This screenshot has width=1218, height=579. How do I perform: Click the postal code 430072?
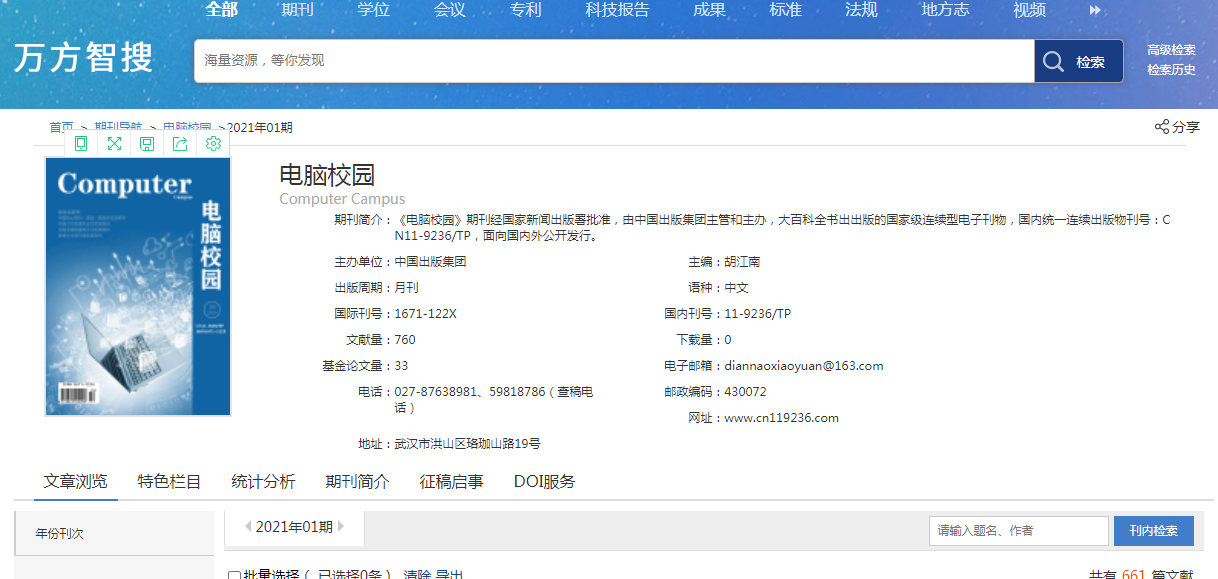pos(746,392)
